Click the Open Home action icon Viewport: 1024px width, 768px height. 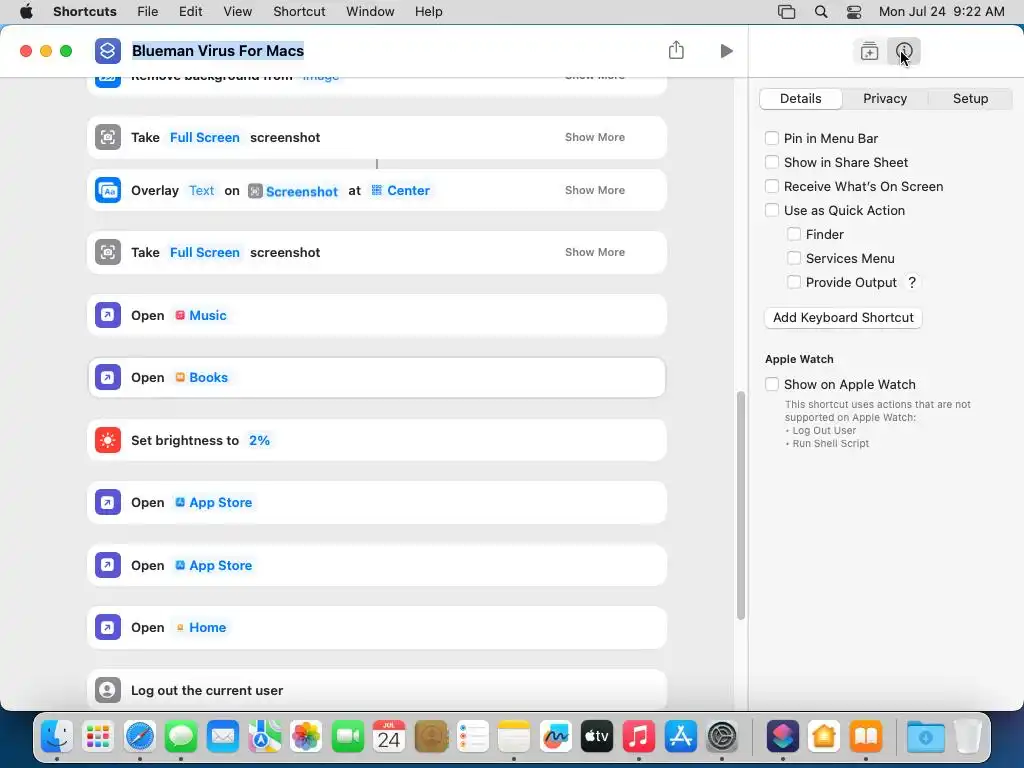[x=108, y=628]
